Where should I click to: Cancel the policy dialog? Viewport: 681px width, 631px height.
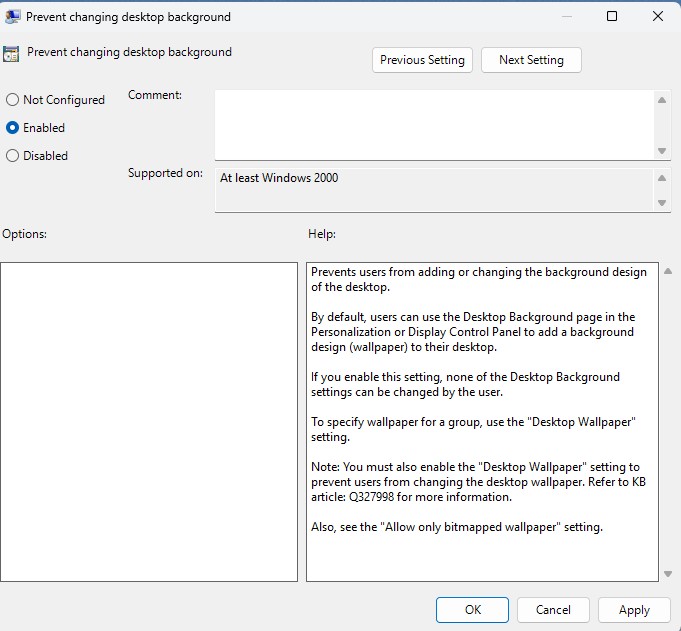(x=553, y=610)
